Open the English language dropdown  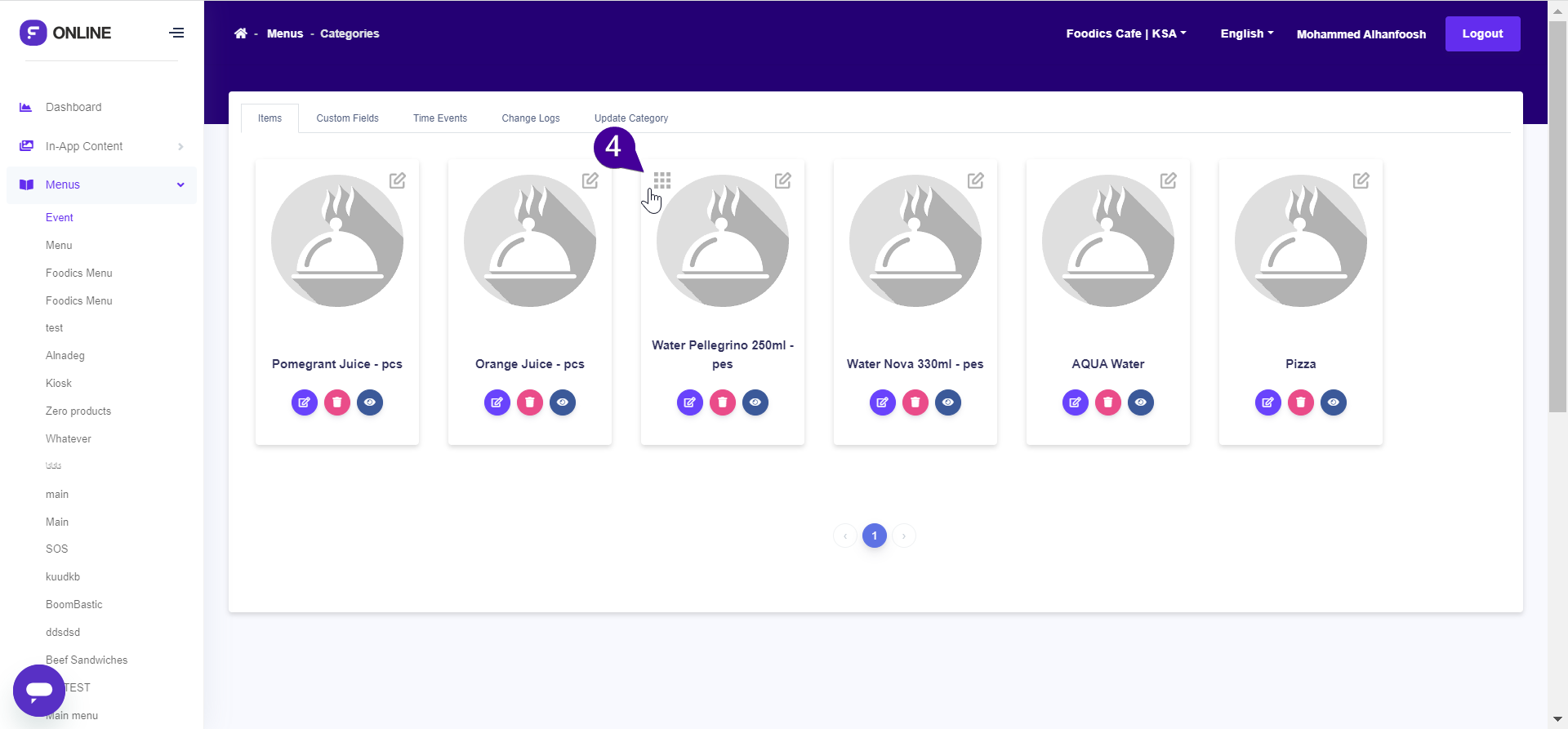[x=1246, y=33]
